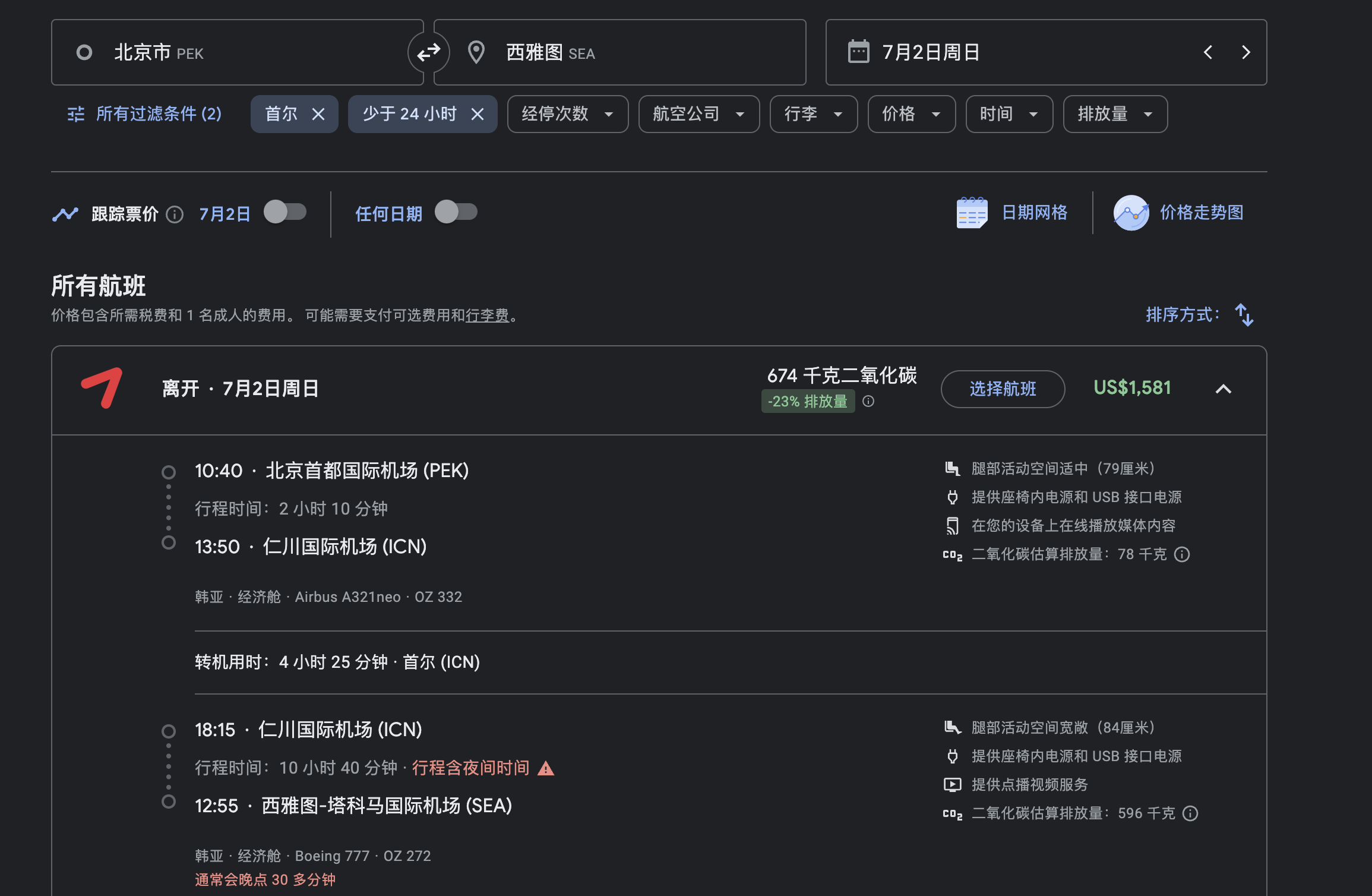Enable price tracking for 7月2日
Screen dimensions: 1372x896
[x=285, y=212]
